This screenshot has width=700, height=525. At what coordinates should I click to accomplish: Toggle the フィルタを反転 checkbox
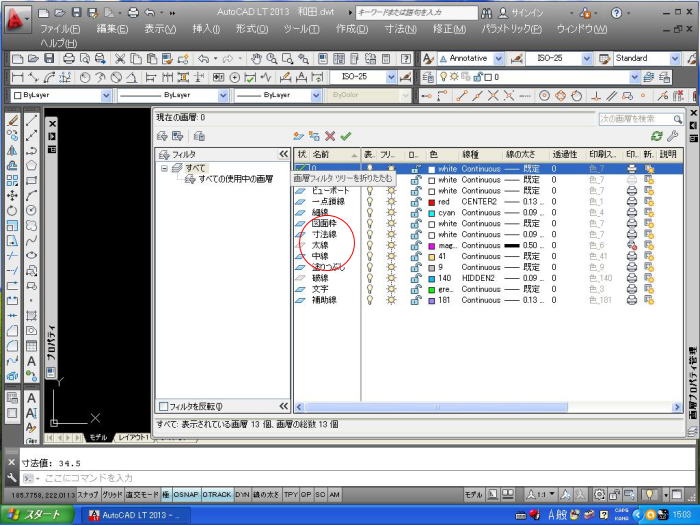click(163, 406)
